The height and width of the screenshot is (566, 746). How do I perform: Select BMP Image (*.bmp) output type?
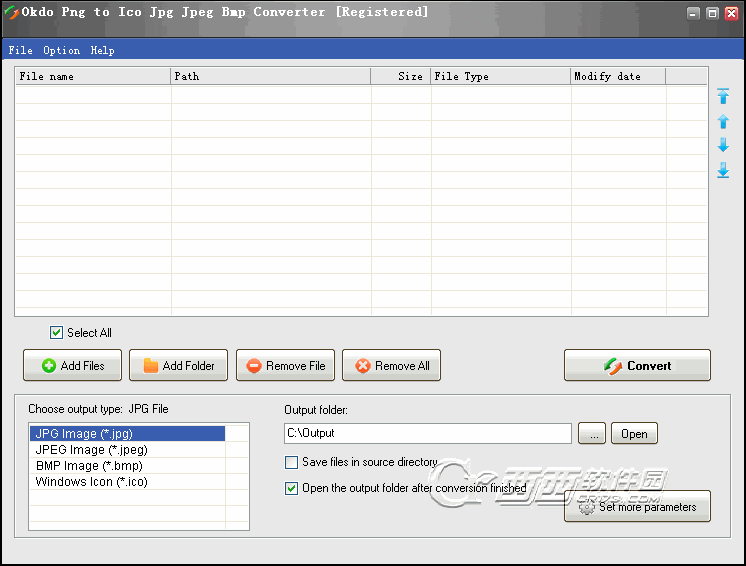click(128, 466)
